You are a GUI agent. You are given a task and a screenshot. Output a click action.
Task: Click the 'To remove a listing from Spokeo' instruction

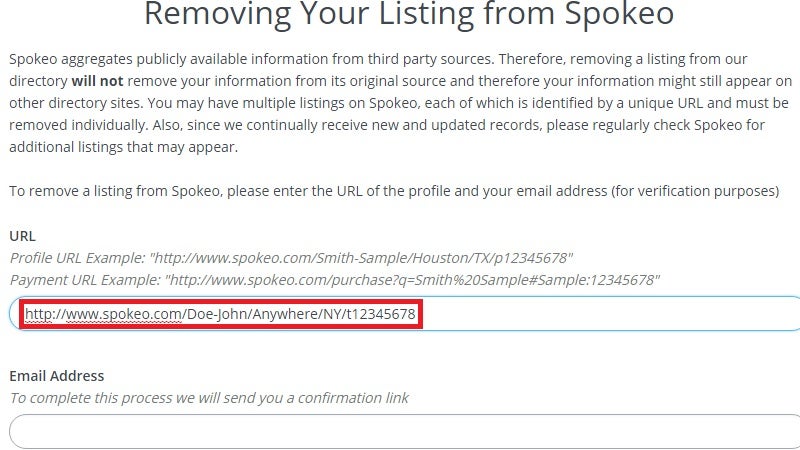tap(115, 191)
